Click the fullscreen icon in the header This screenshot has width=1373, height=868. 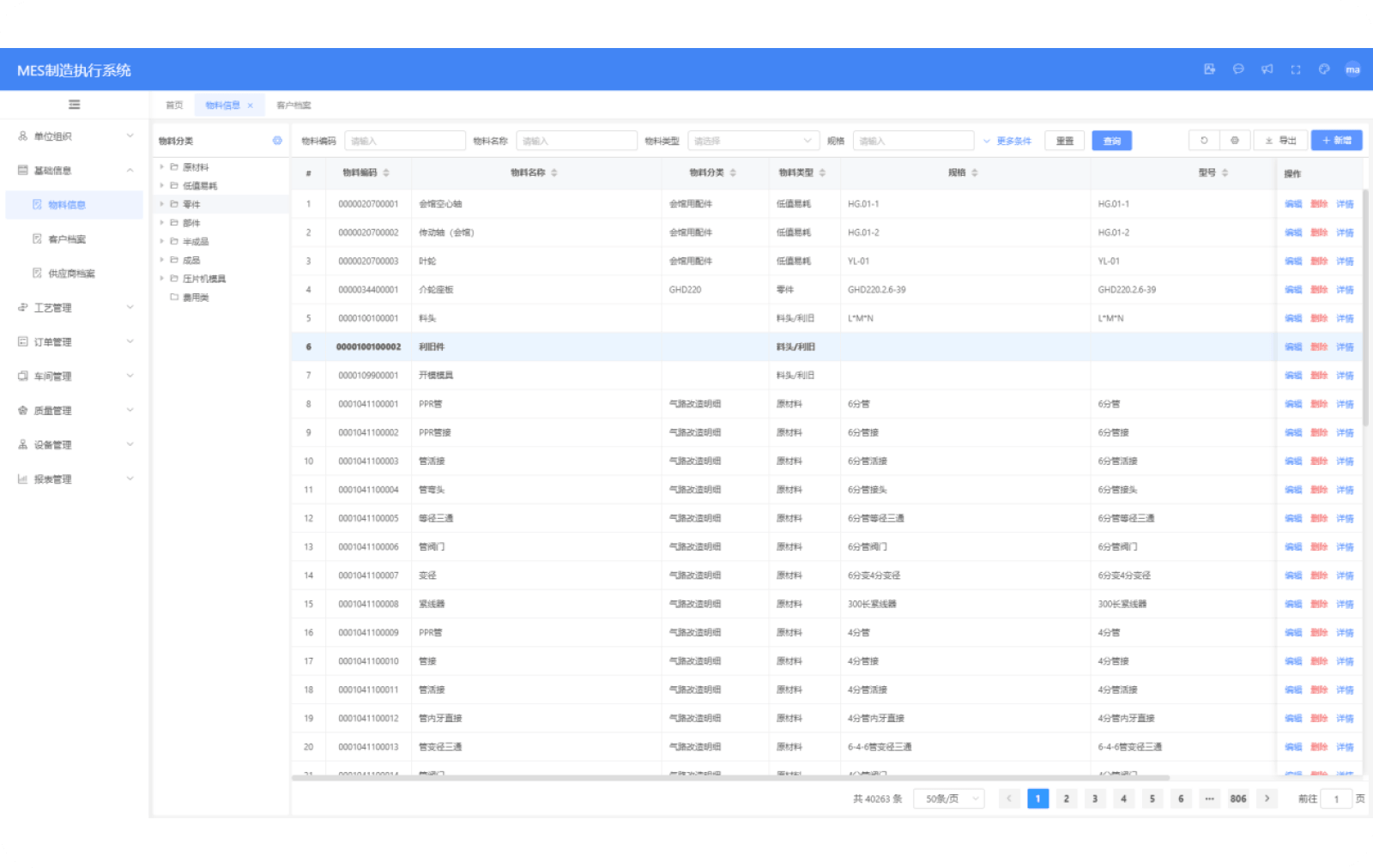point(1296,69)
